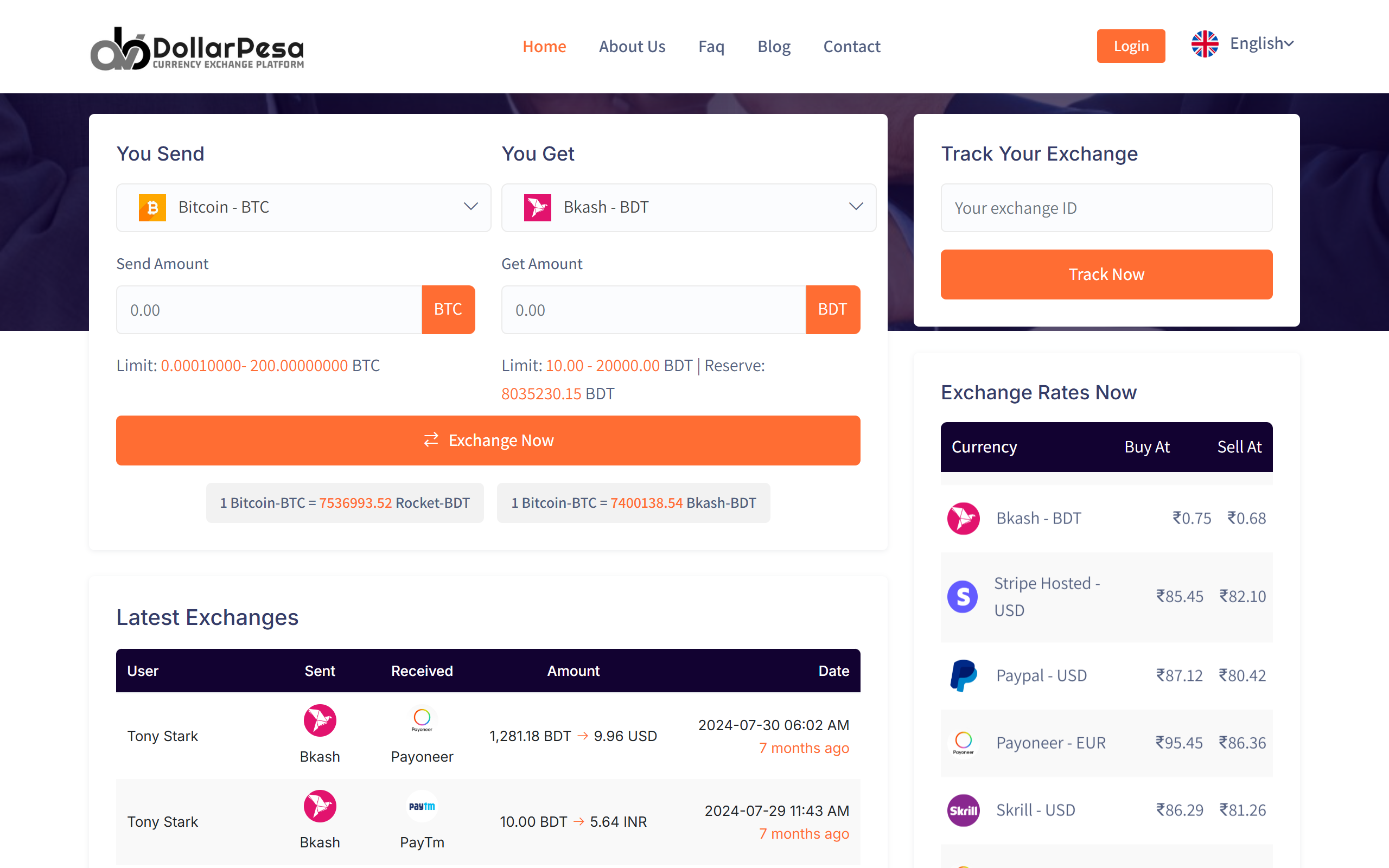Open the Bitcoin - BTC send dropdown
Viewport: 1389px width, 868px height.
304,208
